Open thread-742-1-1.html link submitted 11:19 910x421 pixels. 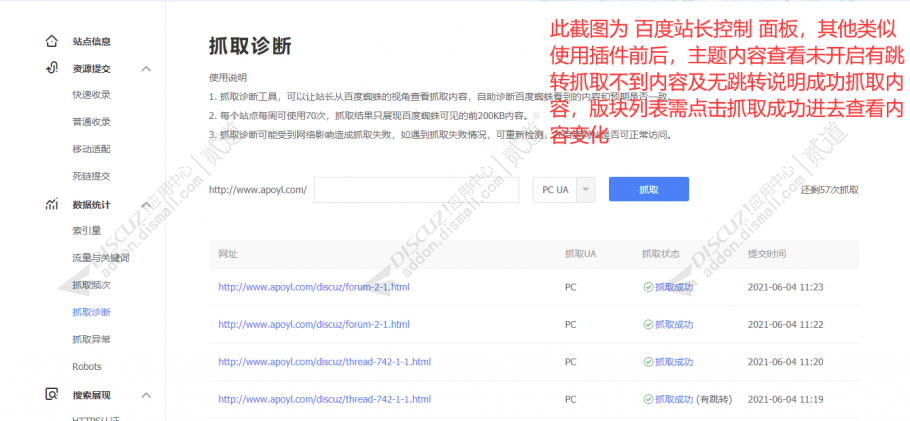point(324,400)
